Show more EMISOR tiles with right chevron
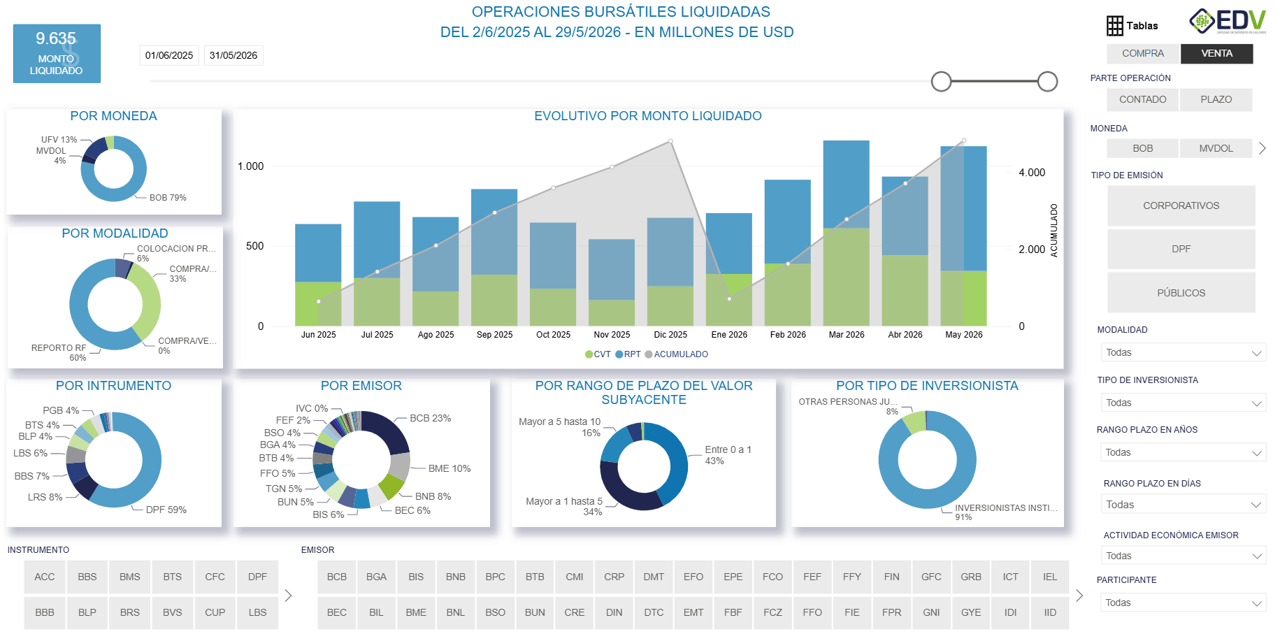Viewport: 1280px width, 634px height. [1078, 595]
